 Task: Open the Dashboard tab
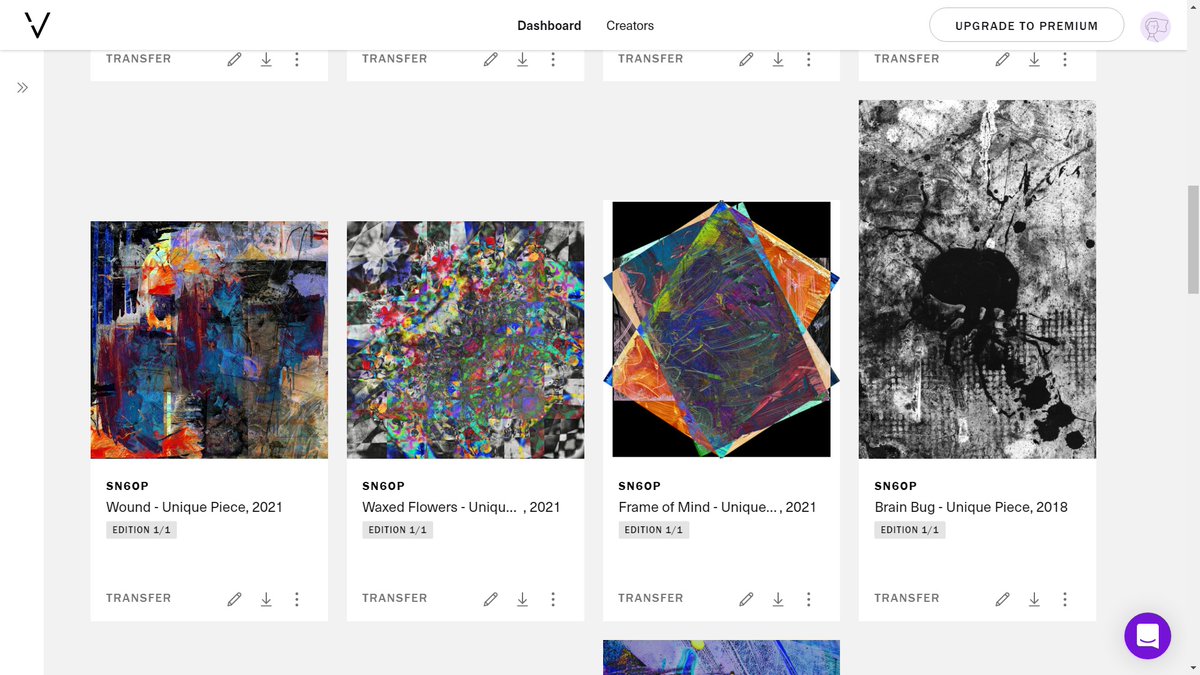point(549,26)
